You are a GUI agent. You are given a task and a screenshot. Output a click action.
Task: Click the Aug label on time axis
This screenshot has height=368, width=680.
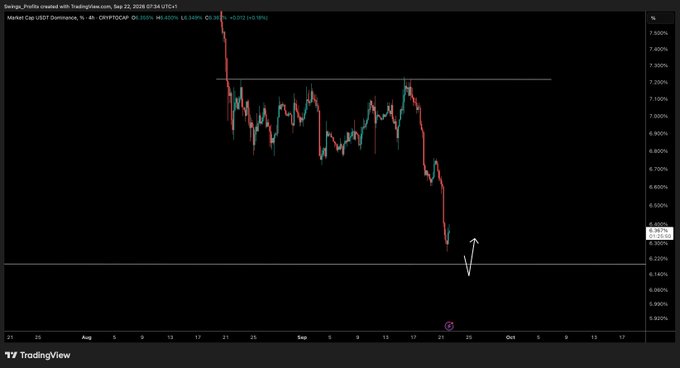click(x=87, y=337)
